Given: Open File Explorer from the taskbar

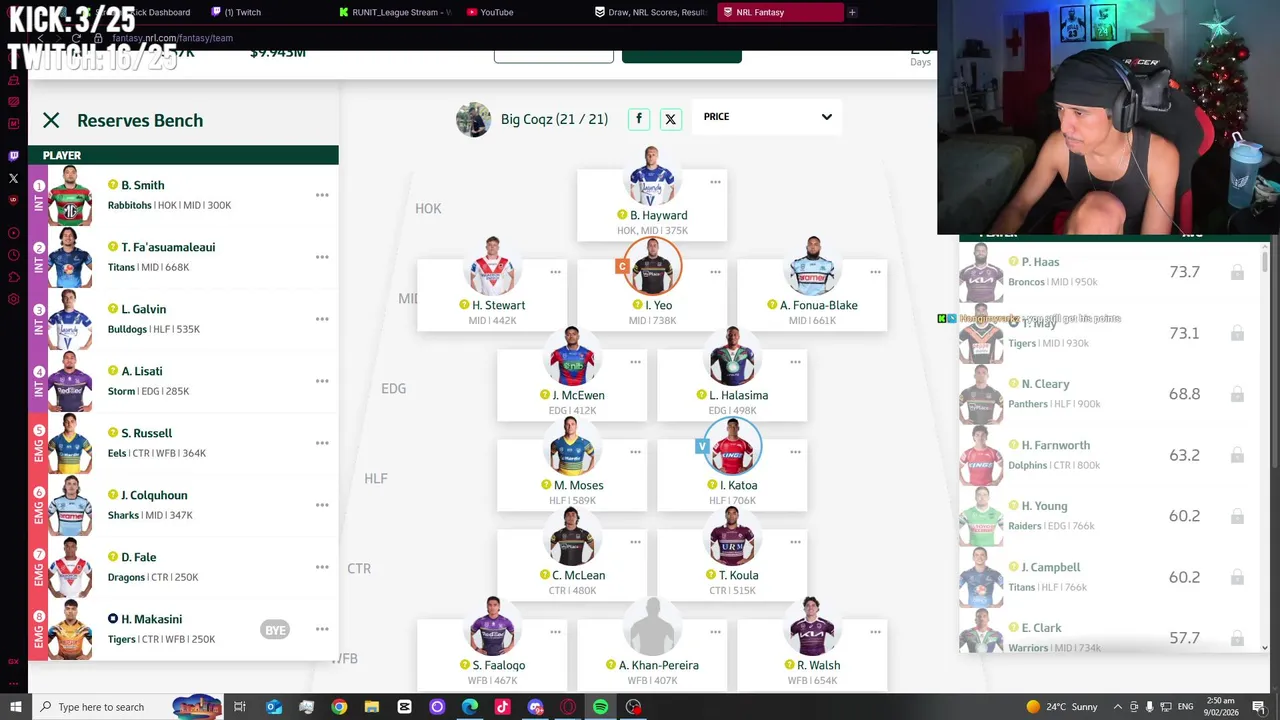Looking at the screenshot, I should [x=371, y=707].
